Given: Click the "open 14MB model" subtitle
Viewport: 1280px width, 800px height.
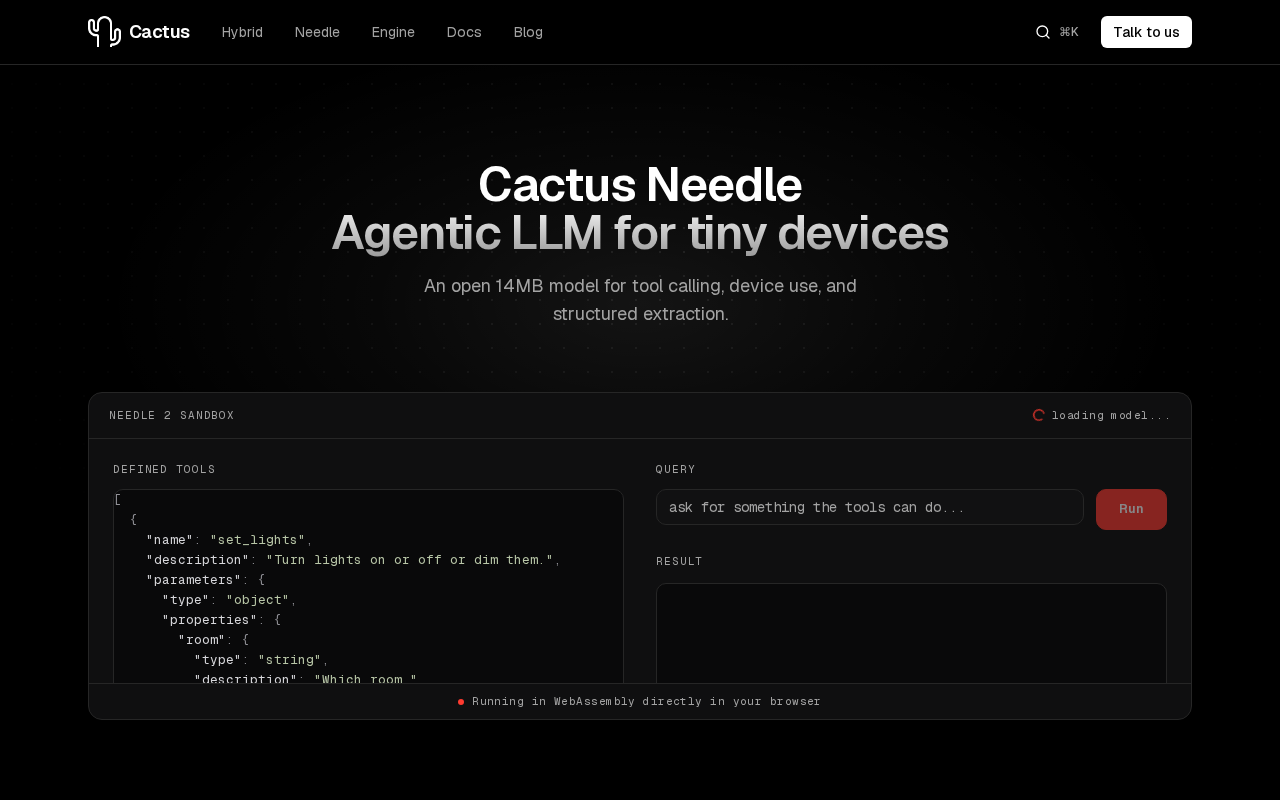Looking at the screenshot, I should click(x=640, y=300).
